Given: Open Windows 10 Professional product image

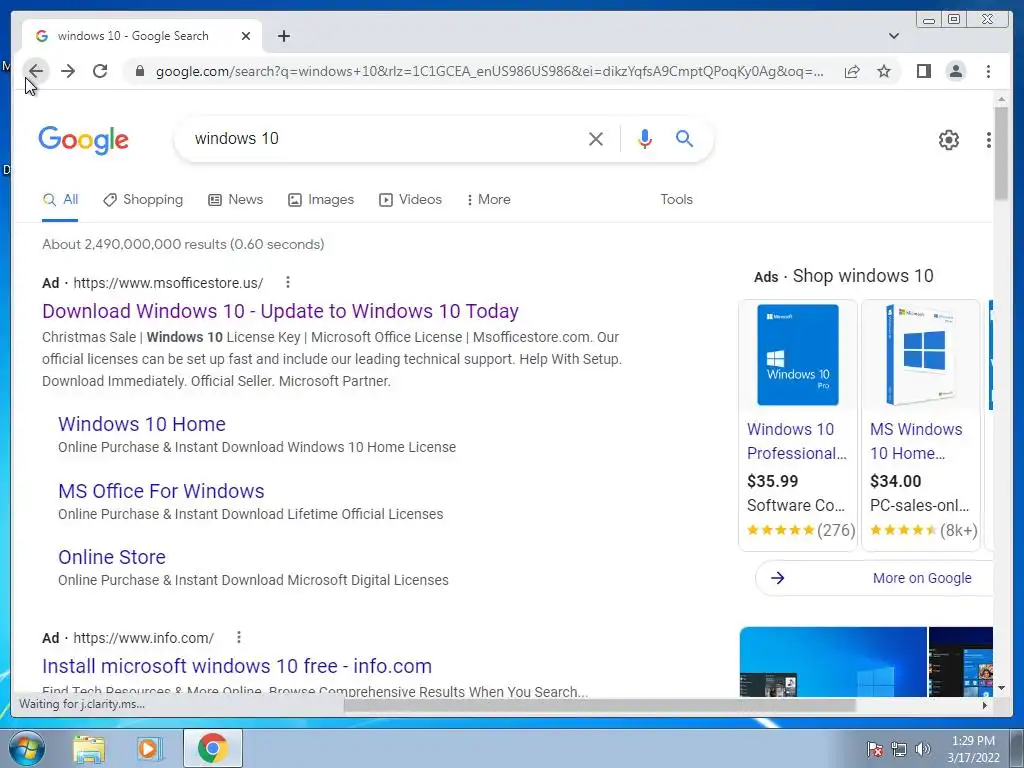Looking at the screenshot, I should click(797, 355).
